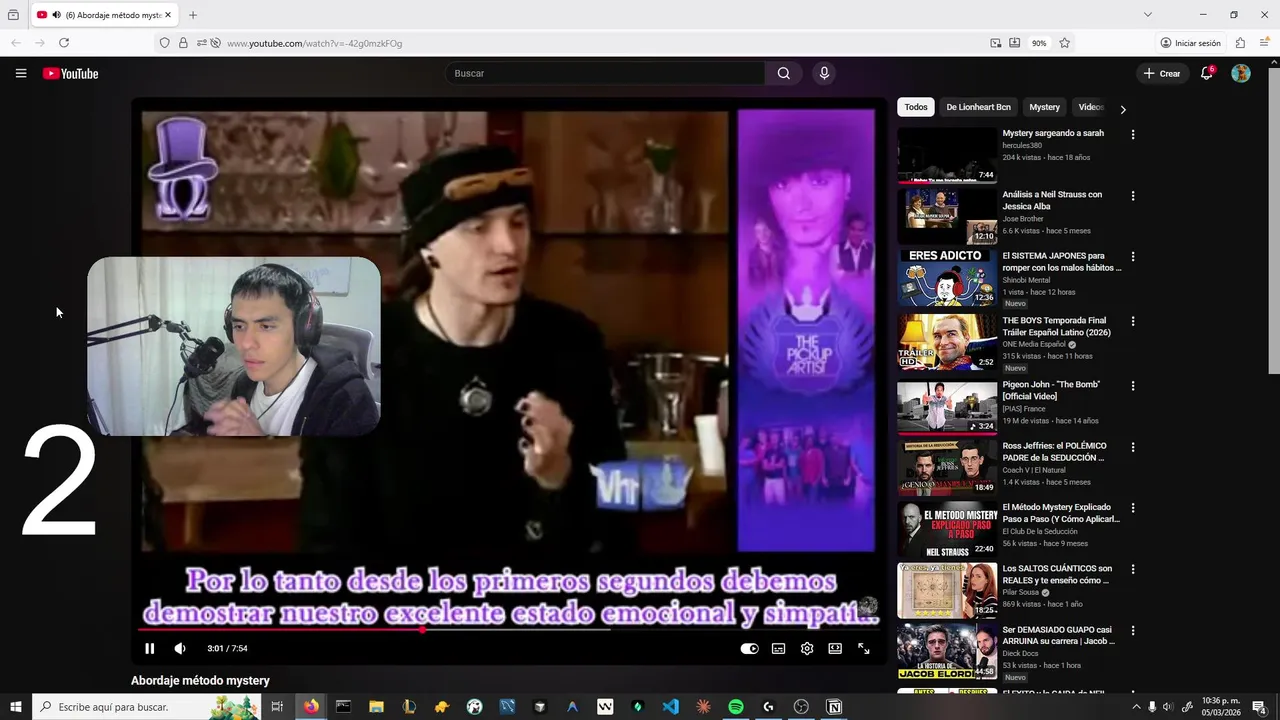
Task: Open File Explorer from the taskbar
Action: pos(376,707)
